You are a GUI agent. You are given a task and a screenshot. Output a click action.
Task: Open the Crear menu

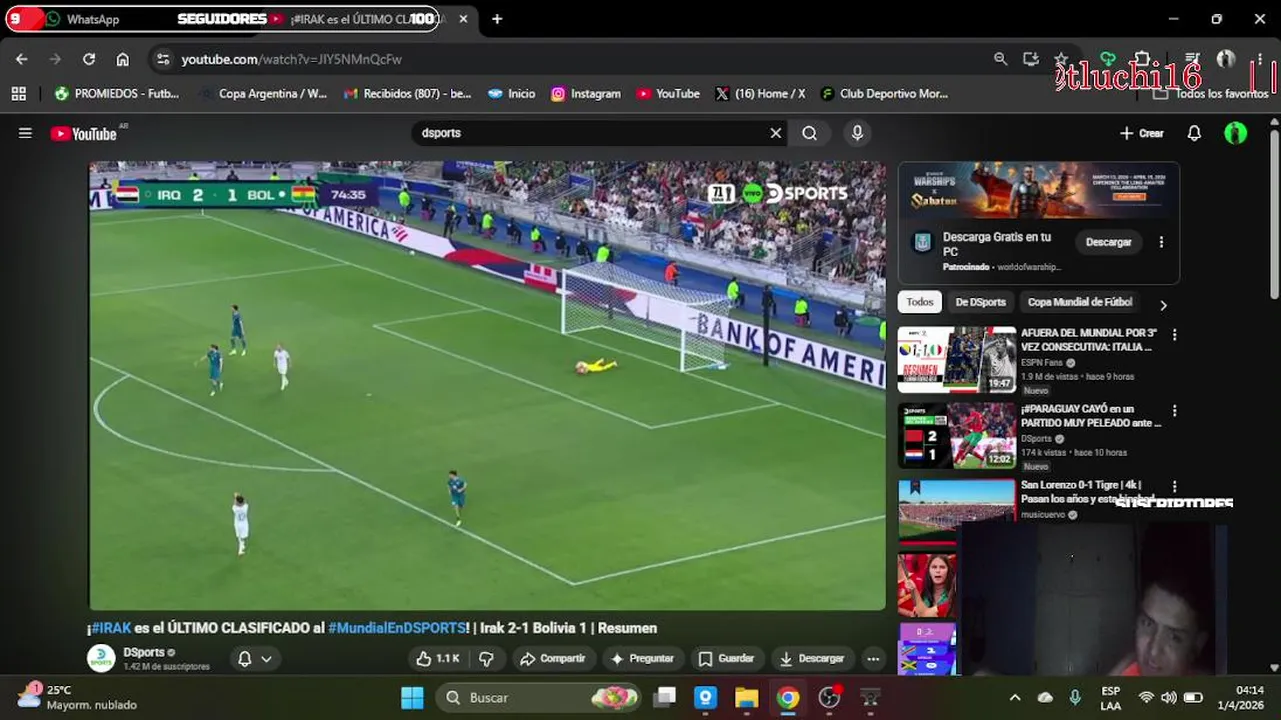point(1141,133)
